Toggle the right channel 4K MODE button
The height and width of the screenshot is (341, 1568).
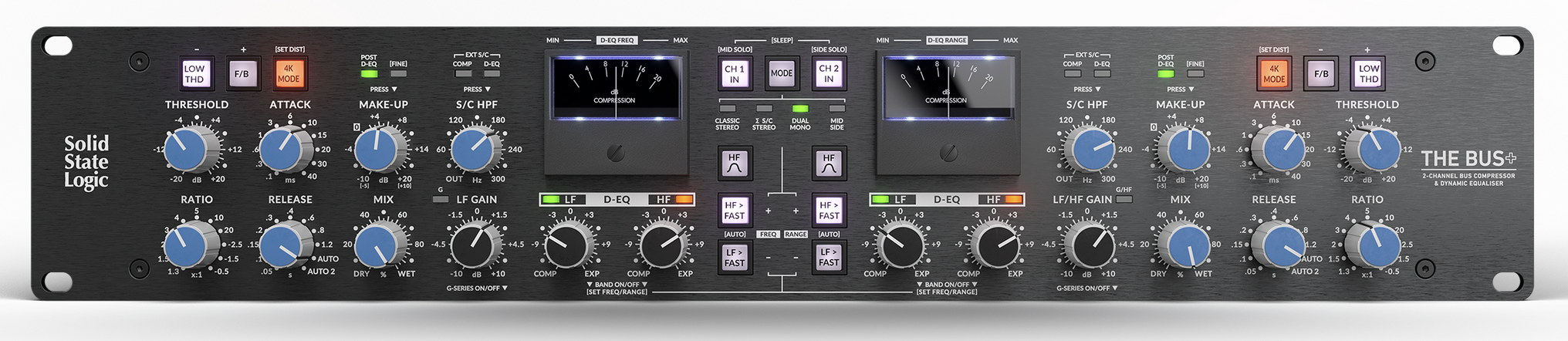[x=1274, y=74]
